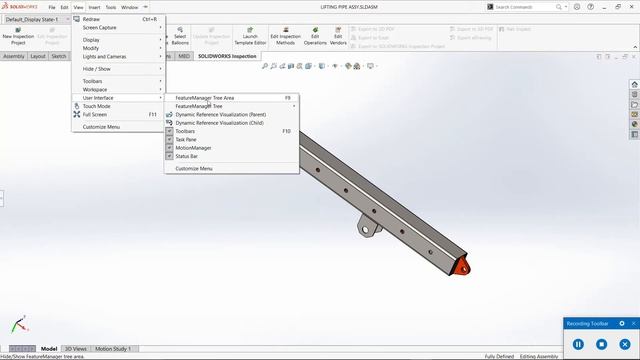Open Window menu

[129, 7]
